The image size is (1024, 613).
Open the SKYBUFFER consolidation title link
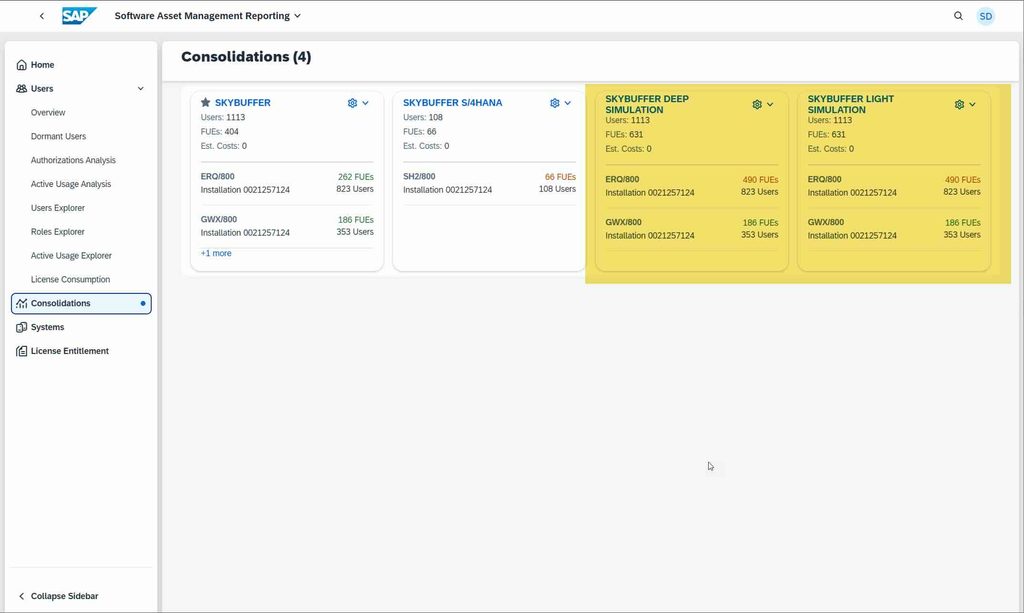242,102
